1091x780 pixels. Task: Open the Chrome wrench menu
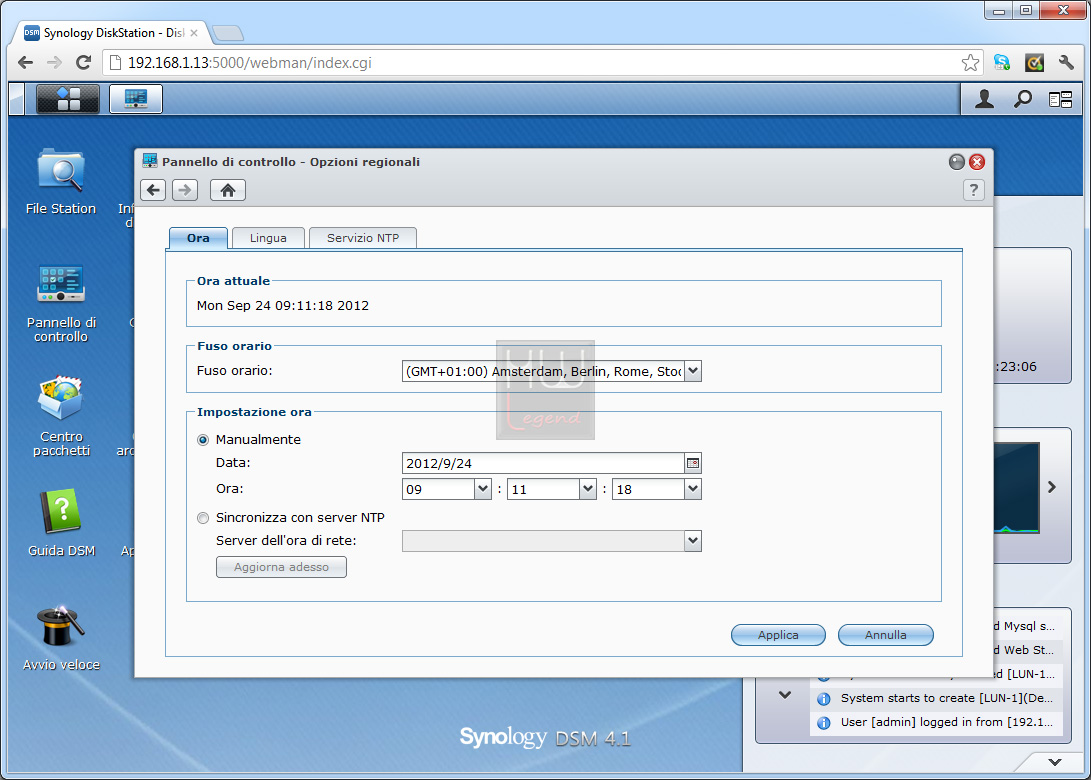pos(1066,63)
